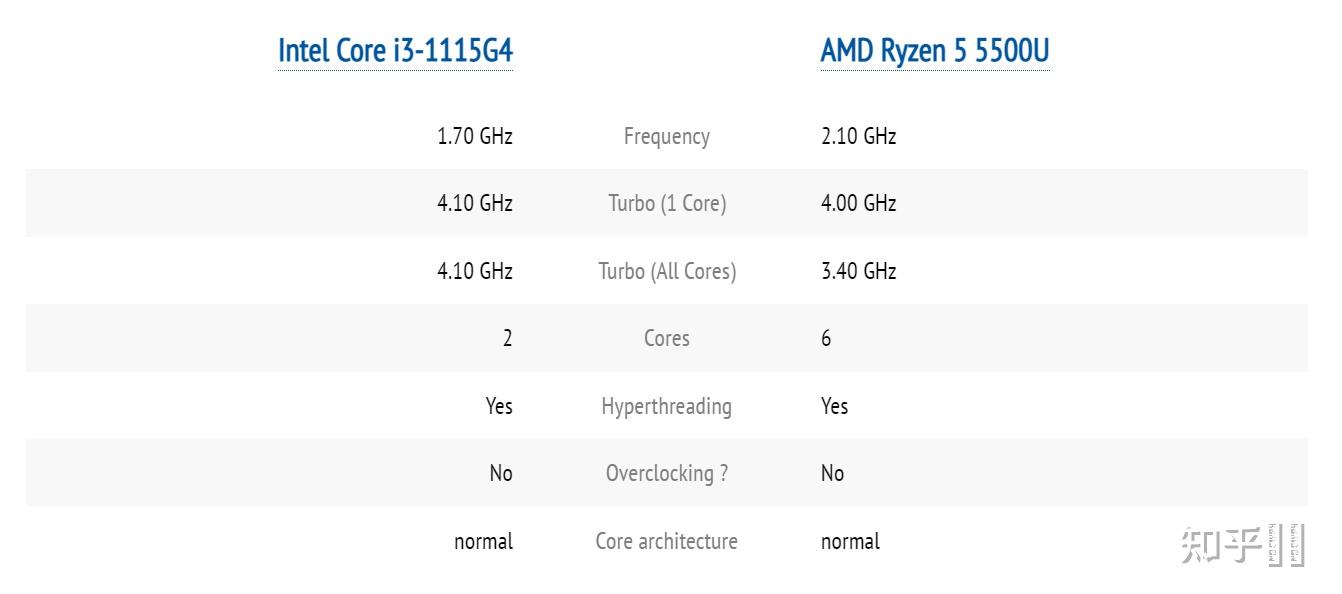Click AMD's 2.10 GHz frequency value
The width and height of the screenshot is (1342, 594).
coord(858,136)
